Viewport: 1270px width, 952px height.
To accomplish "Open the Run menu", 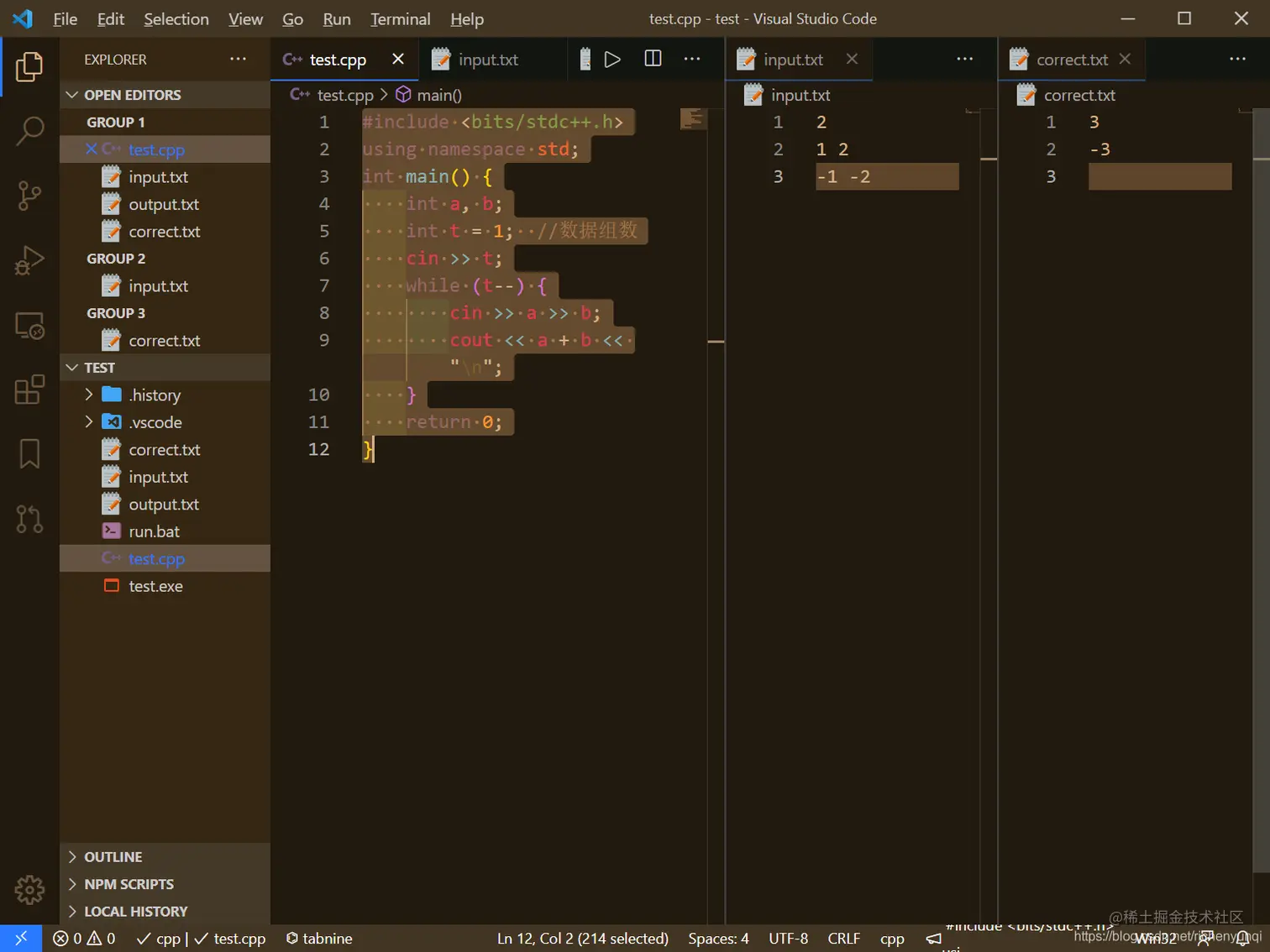I will pos(337,18).
